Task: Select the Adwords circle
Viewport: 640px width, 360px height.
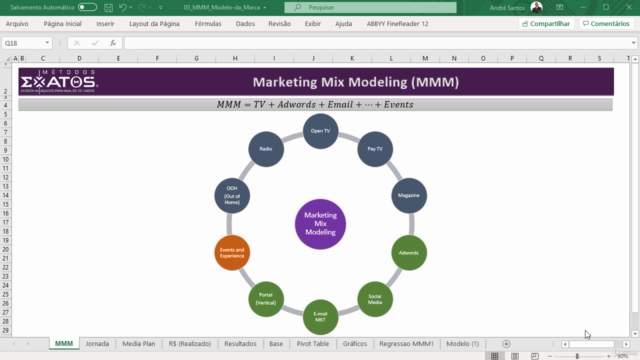Action: click(409, 253)
